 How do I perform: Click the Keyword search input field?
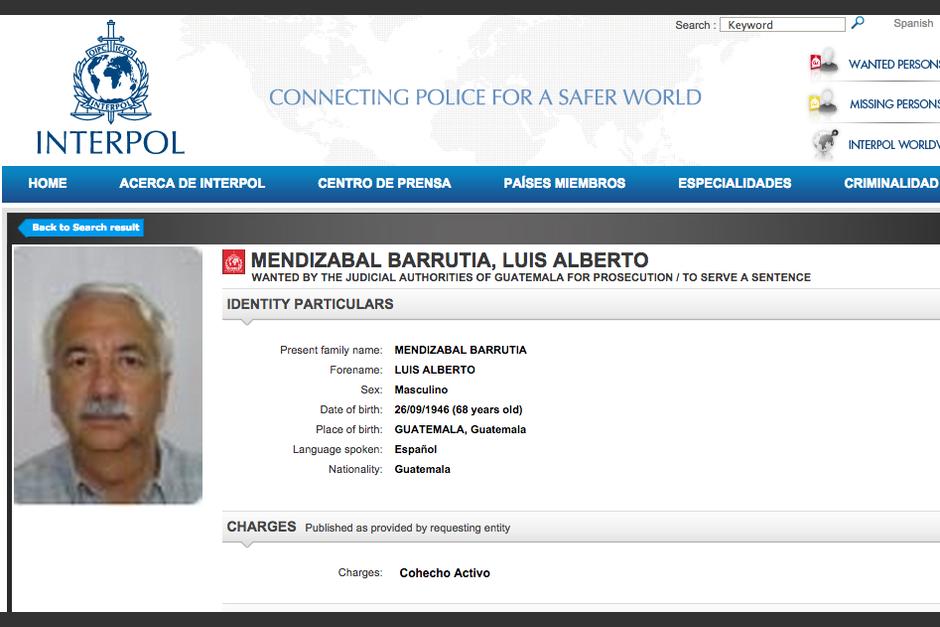pos(783,23)
